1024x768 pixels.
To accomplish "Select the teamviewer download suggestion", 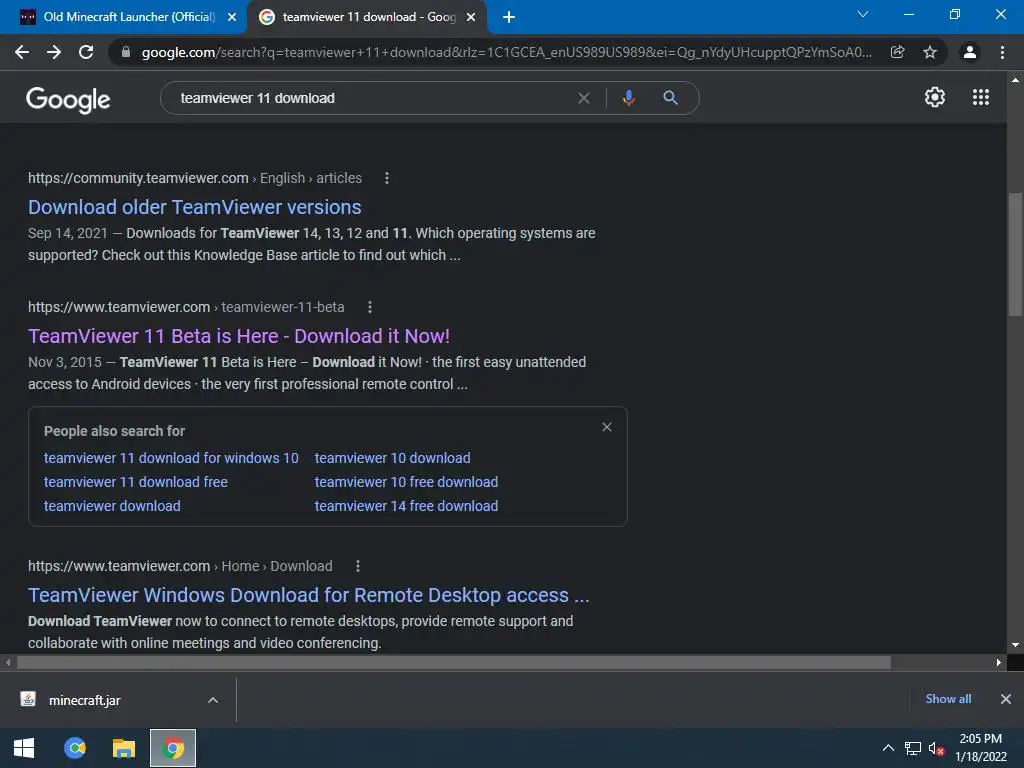I will (x=112, y=506).
